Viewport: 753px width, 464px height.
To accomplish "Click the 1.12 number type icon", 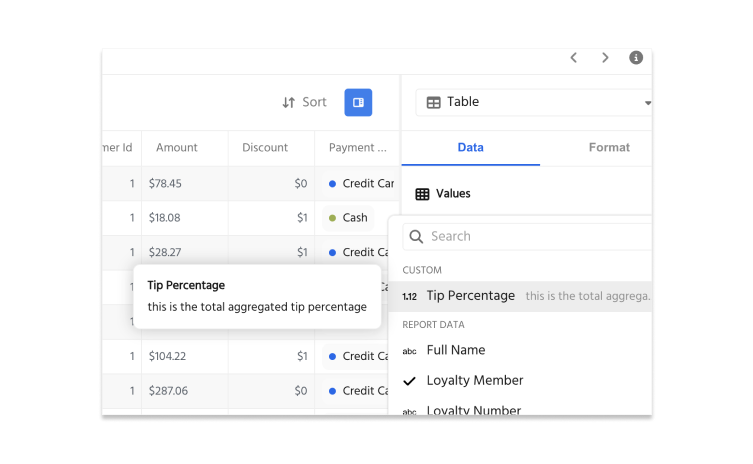I will click(x=410, y=297).
